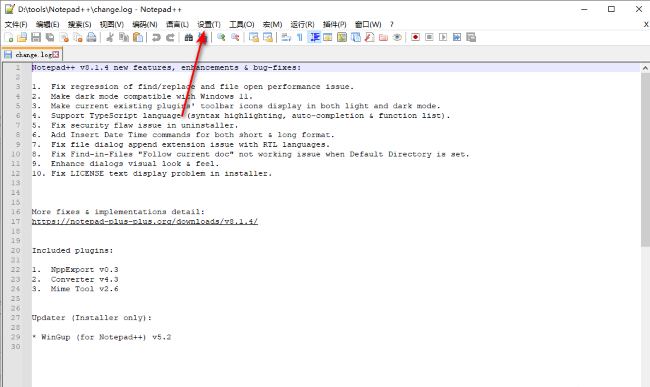Toggle synchronize vertical scrolling icon

pos(254,38)
